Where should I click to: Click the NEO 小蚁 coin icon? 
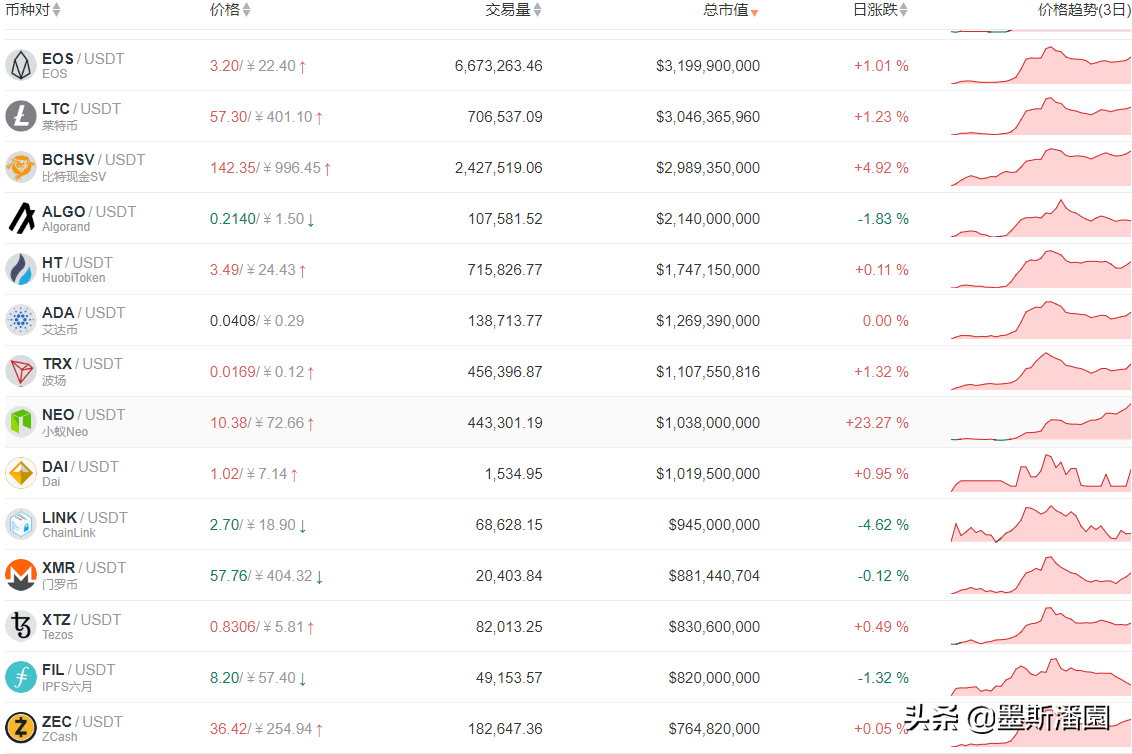click(21, 421)
